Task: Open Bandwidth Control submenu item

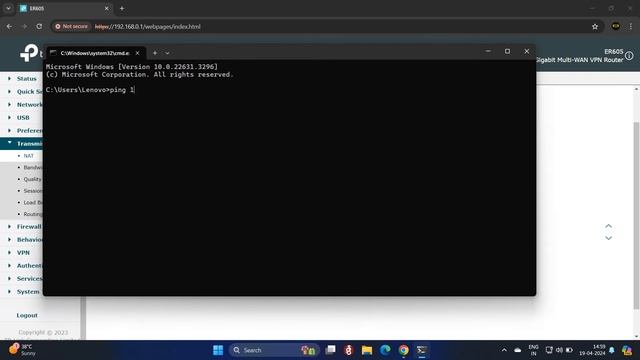Action: click(x=33, y=167)
